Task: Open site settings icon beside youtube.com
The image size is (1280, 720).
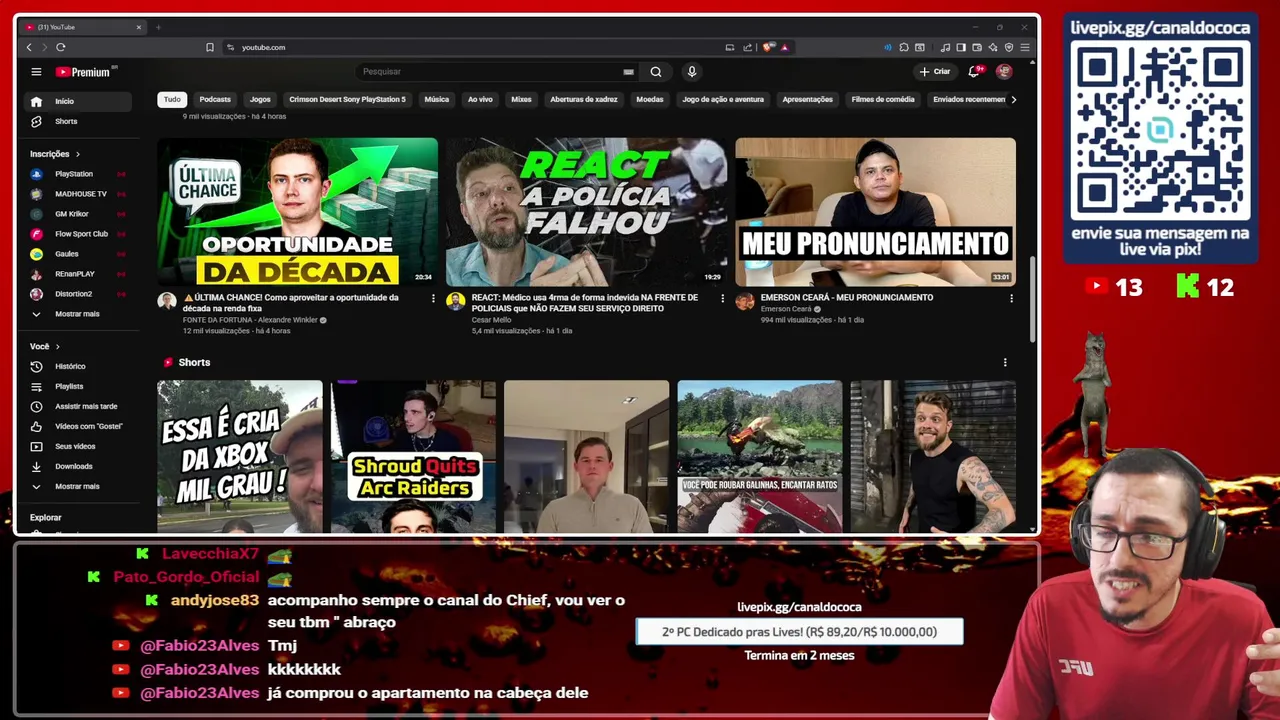Action: (x=230, y=47)
